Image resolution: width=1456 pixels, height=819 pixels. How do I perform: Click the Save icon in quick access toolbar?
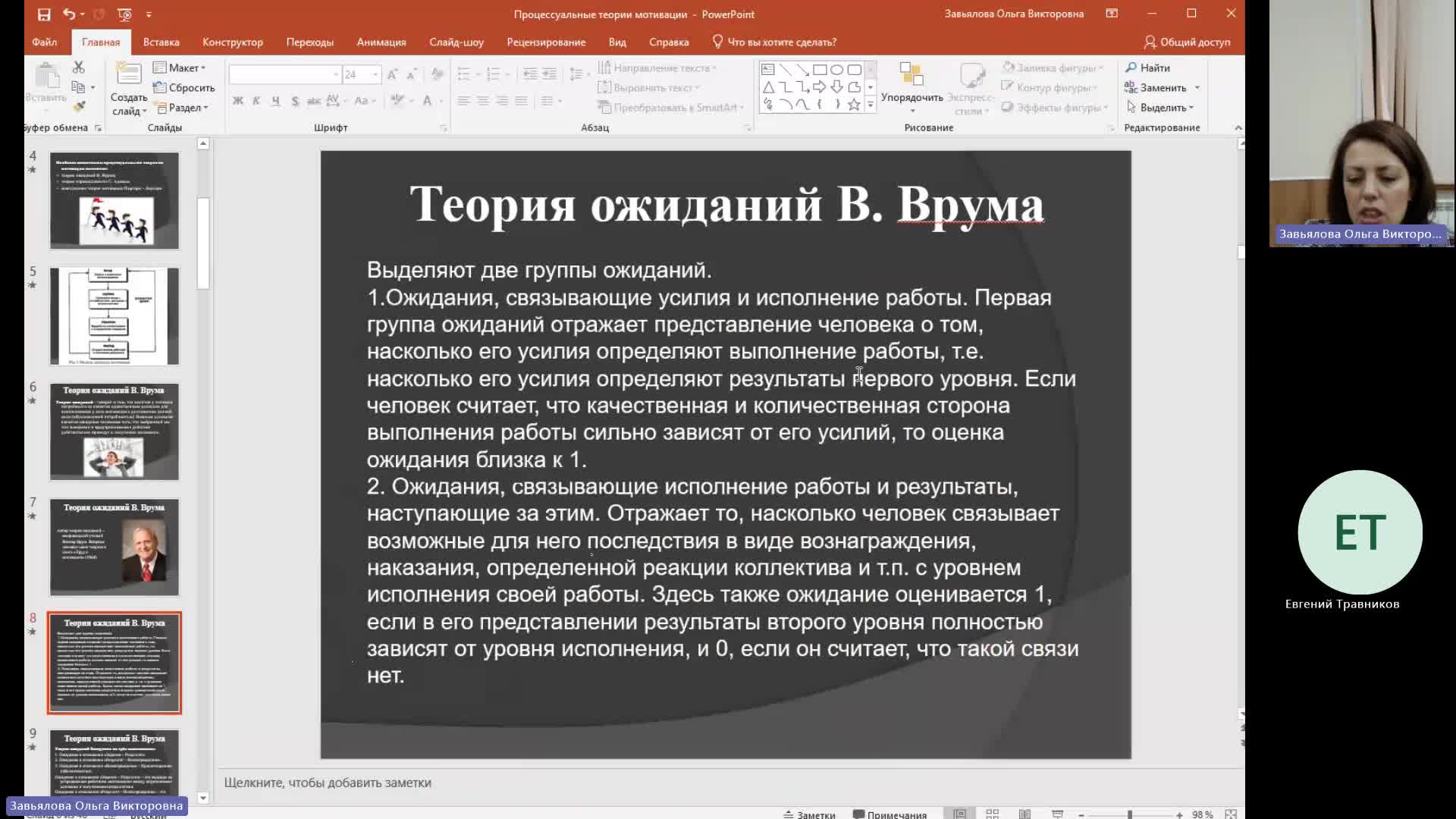click(44, 14)
